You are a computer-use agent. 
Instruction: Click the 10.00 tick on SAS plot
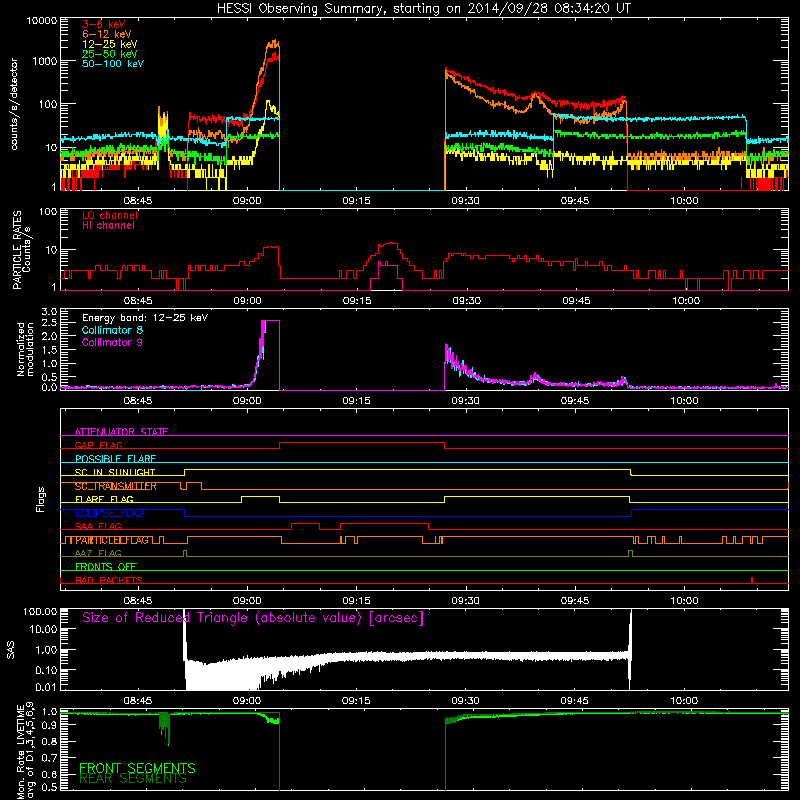[43, 629]
